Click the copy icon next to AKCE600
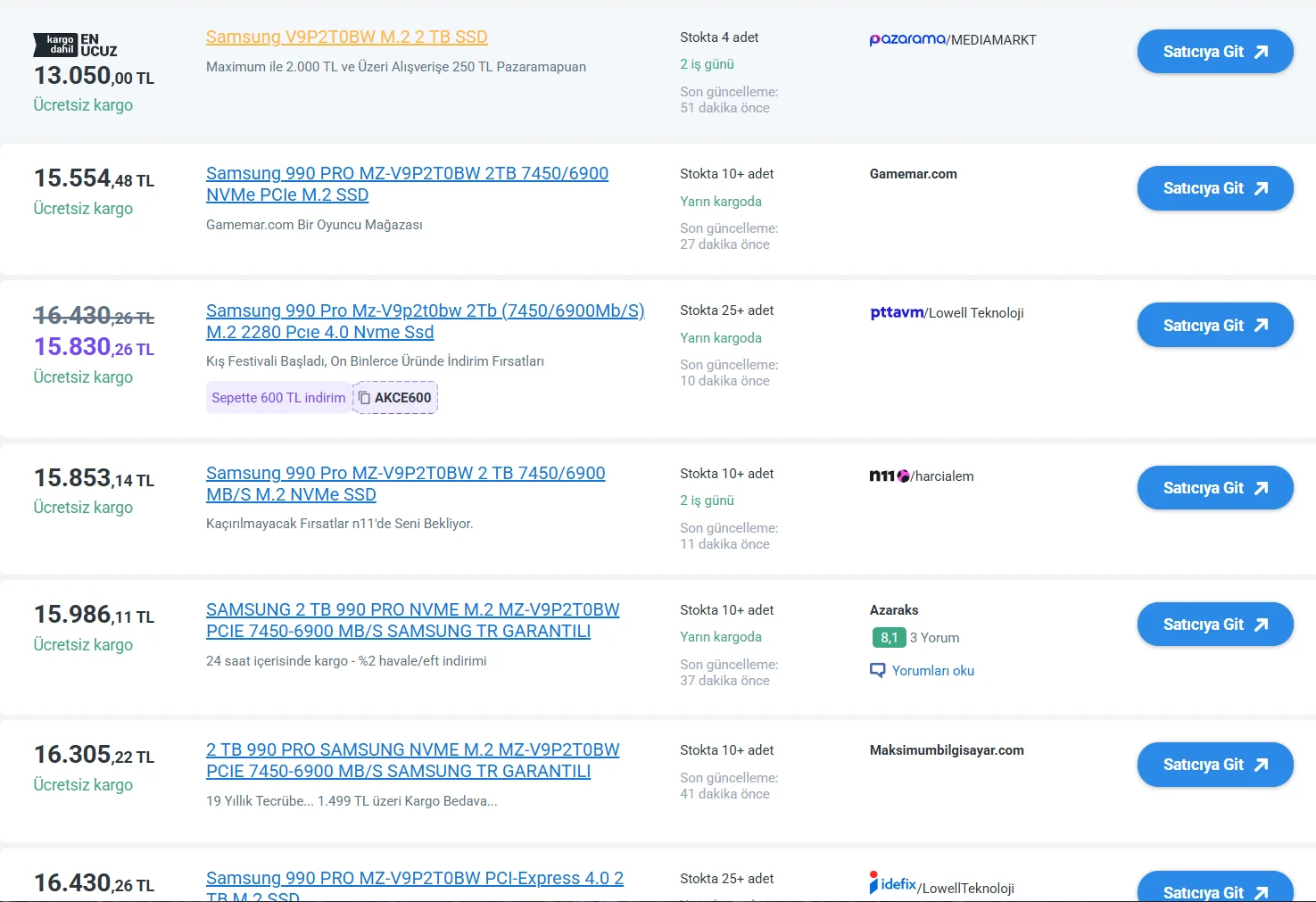Image resolution: width=1316 pixels, height=902 pixels. [x=364, y=398]
